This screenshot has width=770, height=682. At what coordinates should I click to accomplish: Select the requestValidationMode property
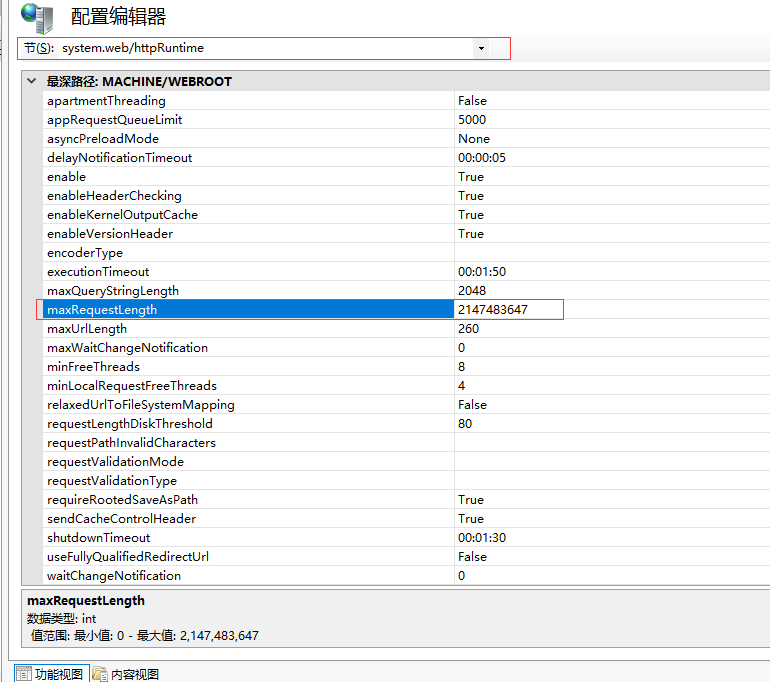[x=115, y=462]
